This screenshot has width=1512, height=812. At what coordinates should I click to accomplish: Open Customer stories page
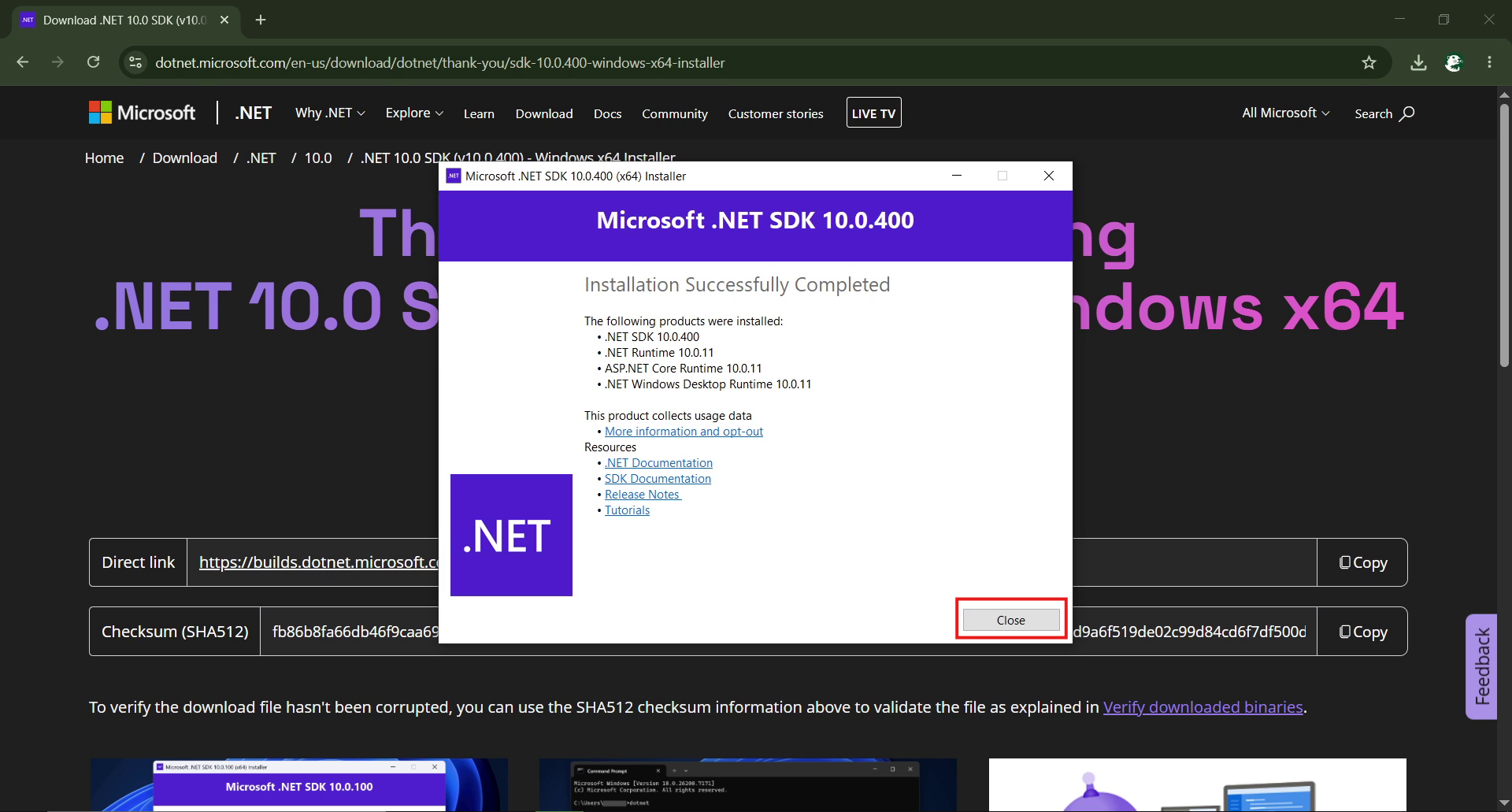tap(776, 113)
